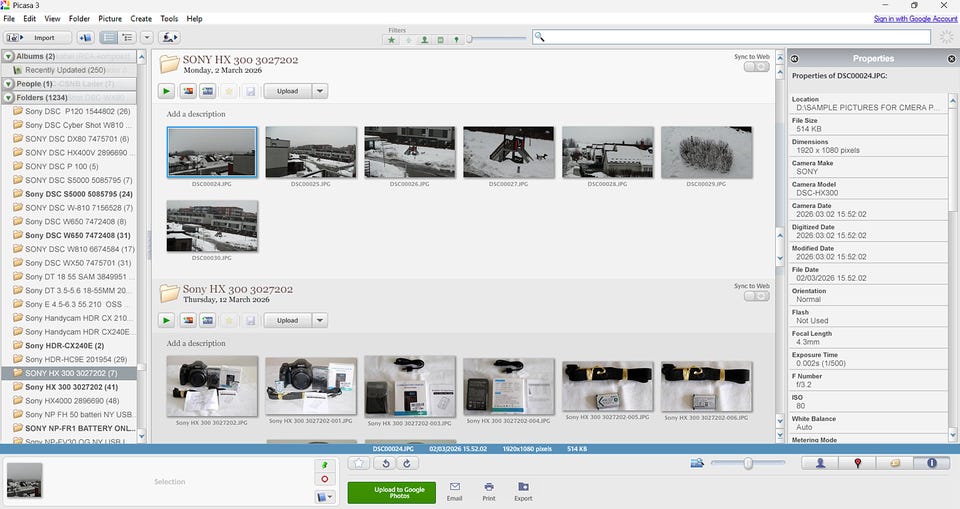The image size is (960, 509).
Task: Toggle Sync to Web for 2 March folder
Action: pyautogui.click(x=757, y=66)
